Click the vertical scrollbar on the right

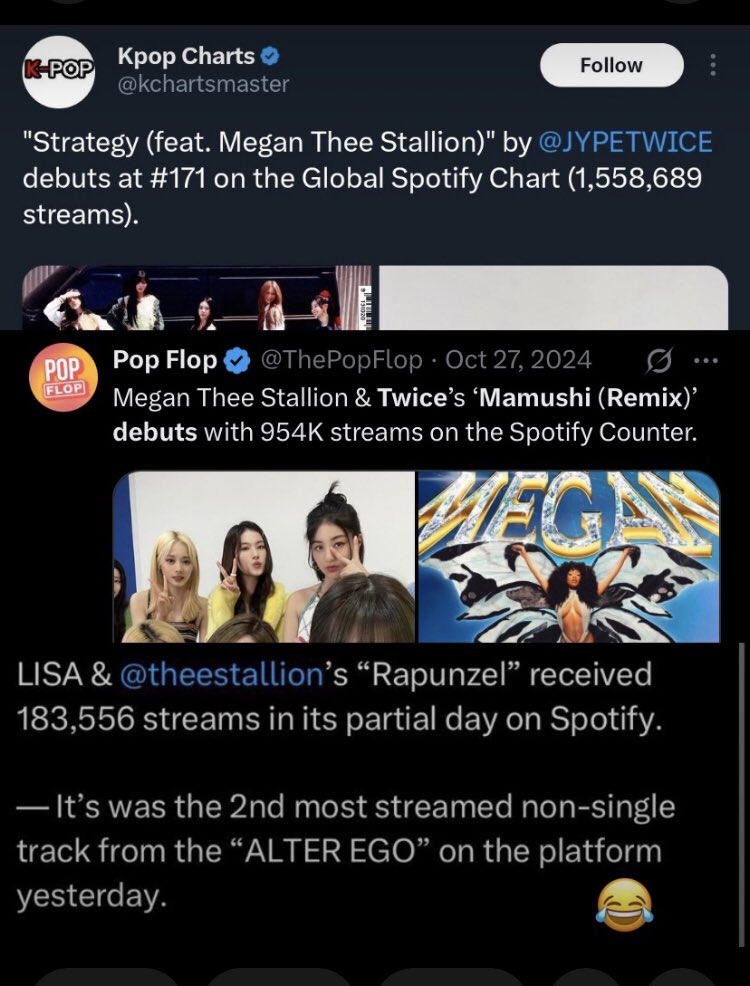pyautogui.click(x=742, y=794)
